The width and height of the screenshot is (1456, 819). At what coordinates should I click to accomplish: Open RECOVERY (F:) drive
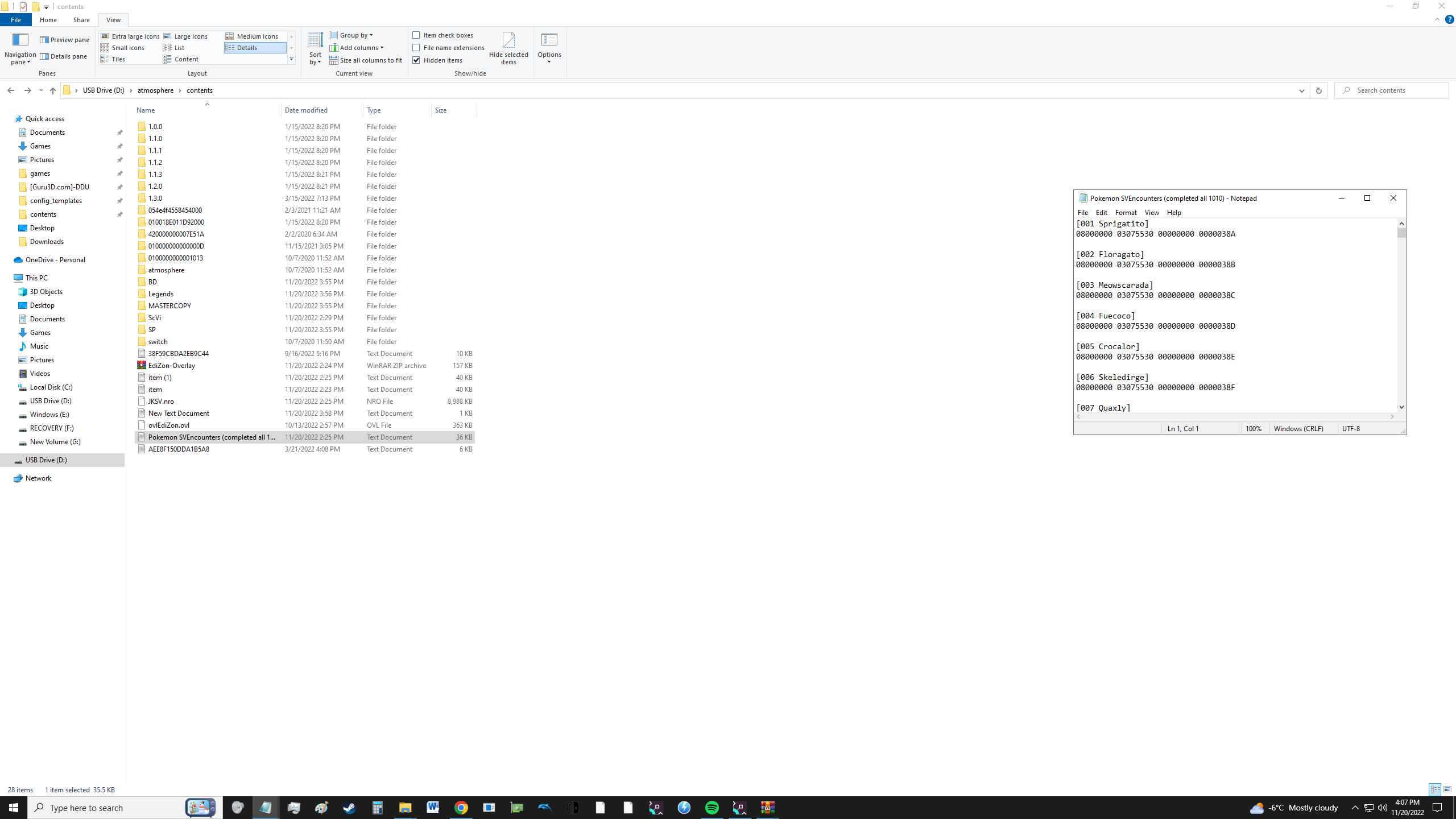click(x=52, y=428)
